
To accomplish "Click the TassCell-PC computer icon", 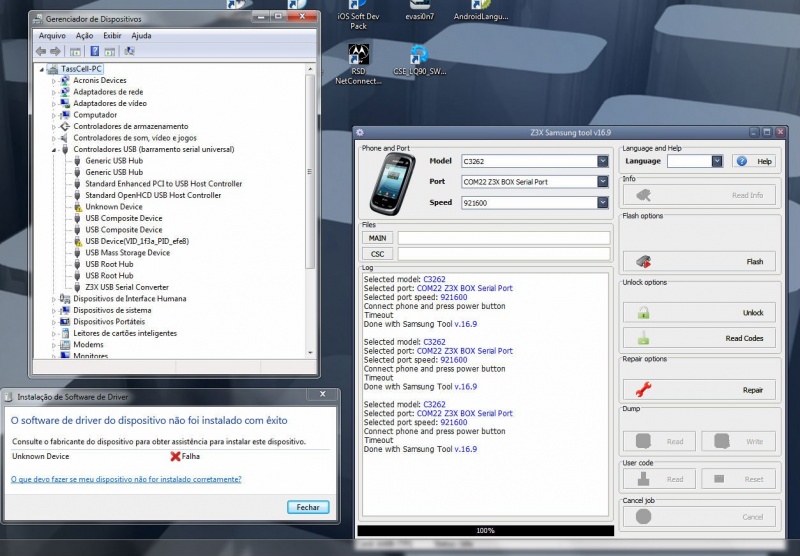I will click(53, 68).
